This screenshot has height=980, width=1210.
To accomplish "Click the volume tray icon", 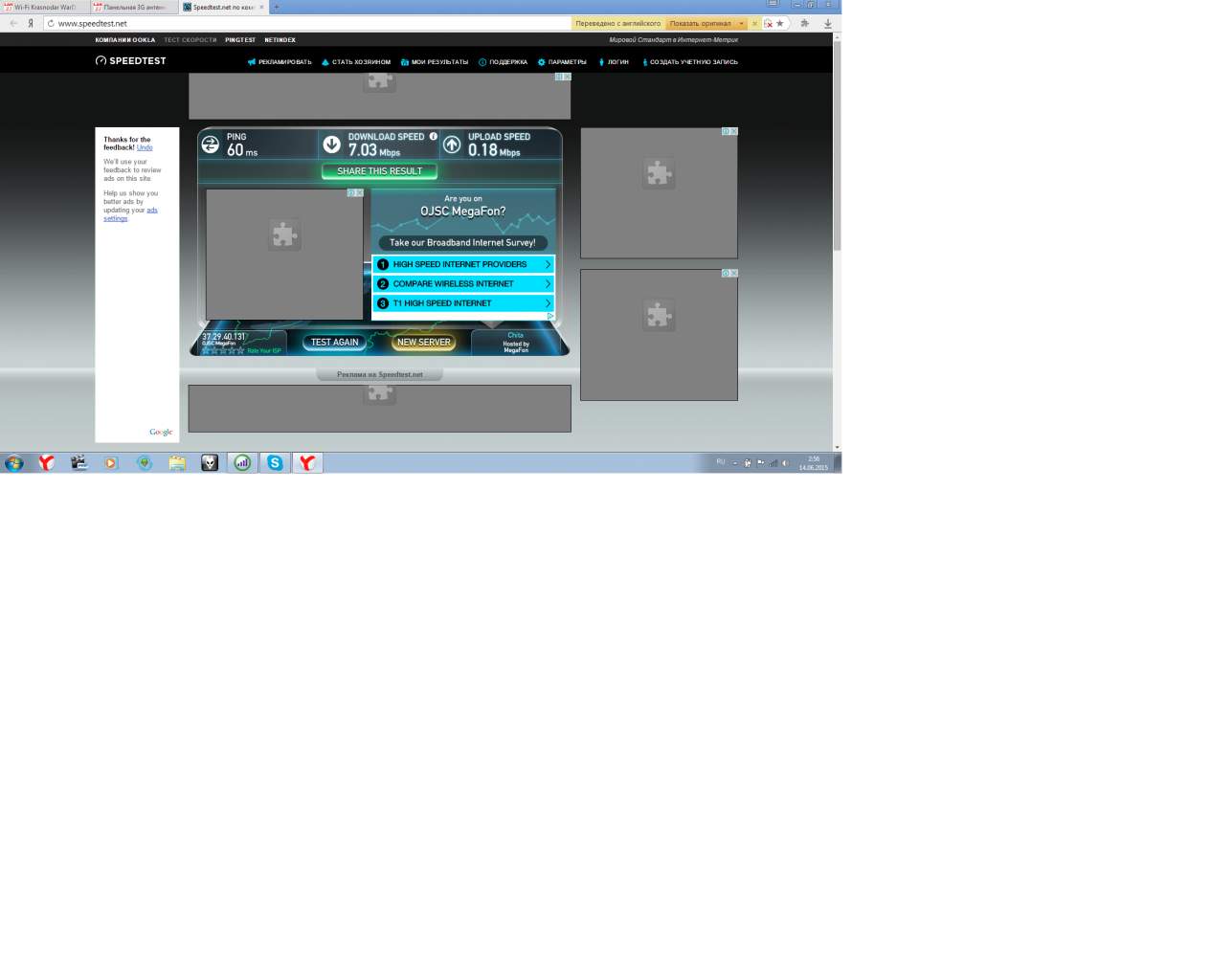I will 785,463.
